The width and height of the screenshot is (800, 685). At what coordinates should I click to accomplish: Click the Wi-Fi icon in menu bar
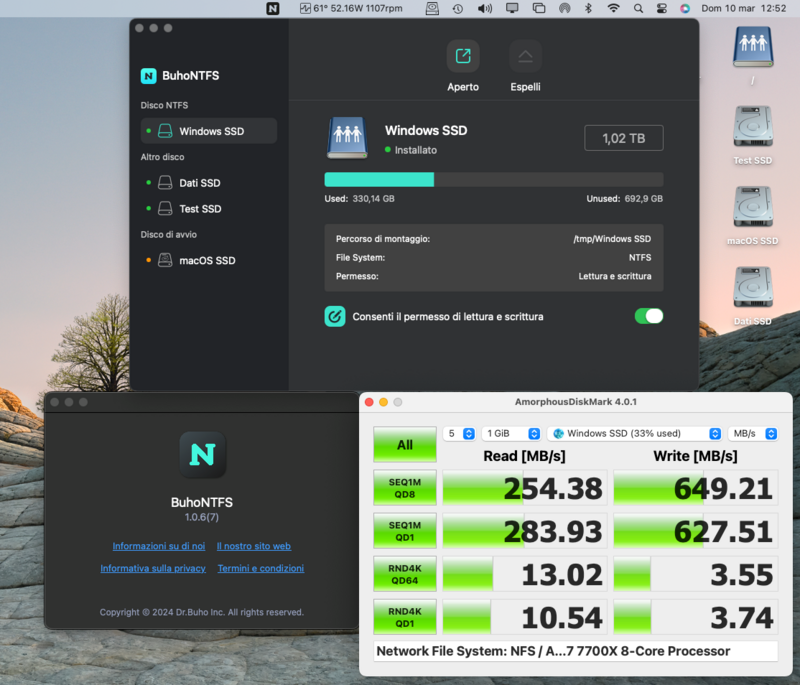coord(612,8)
